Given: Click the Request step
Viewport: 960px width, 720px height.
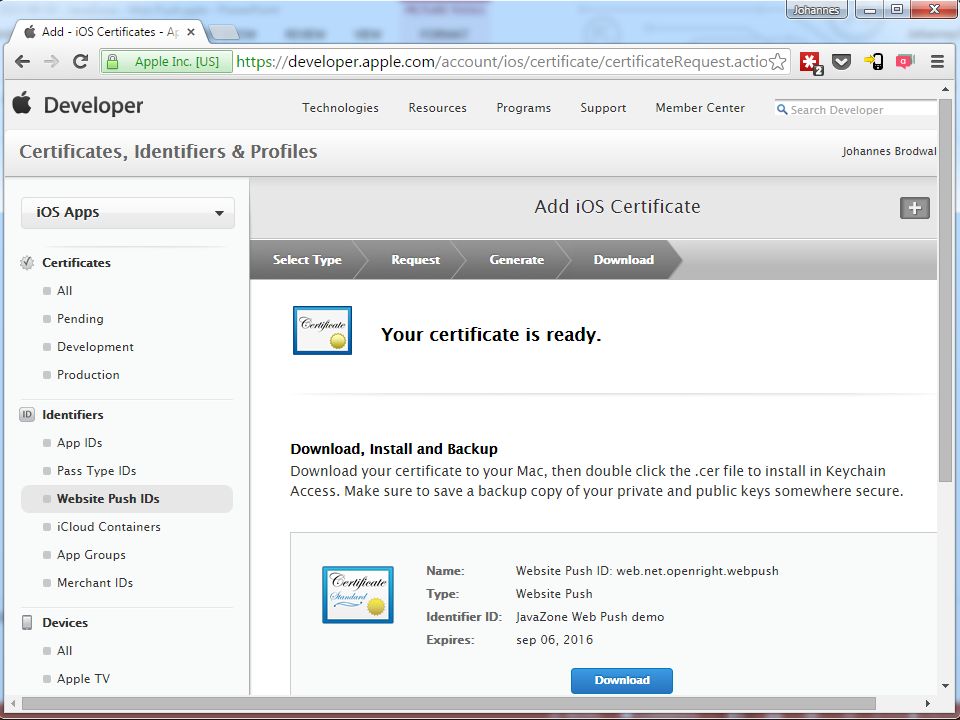Looking at the screenshot, I should coord(415,260).
